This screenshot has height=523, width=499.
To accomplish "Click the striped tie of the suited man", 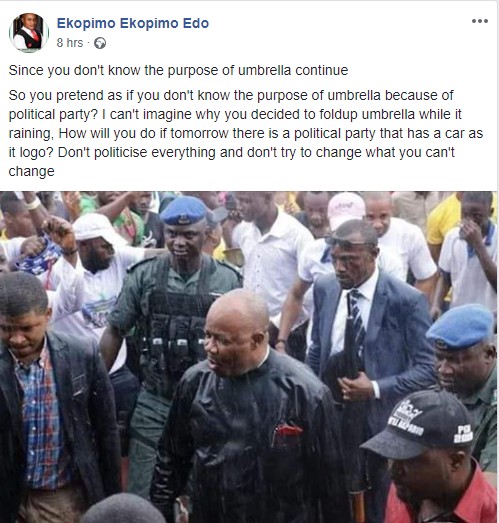I will point(357,320).
